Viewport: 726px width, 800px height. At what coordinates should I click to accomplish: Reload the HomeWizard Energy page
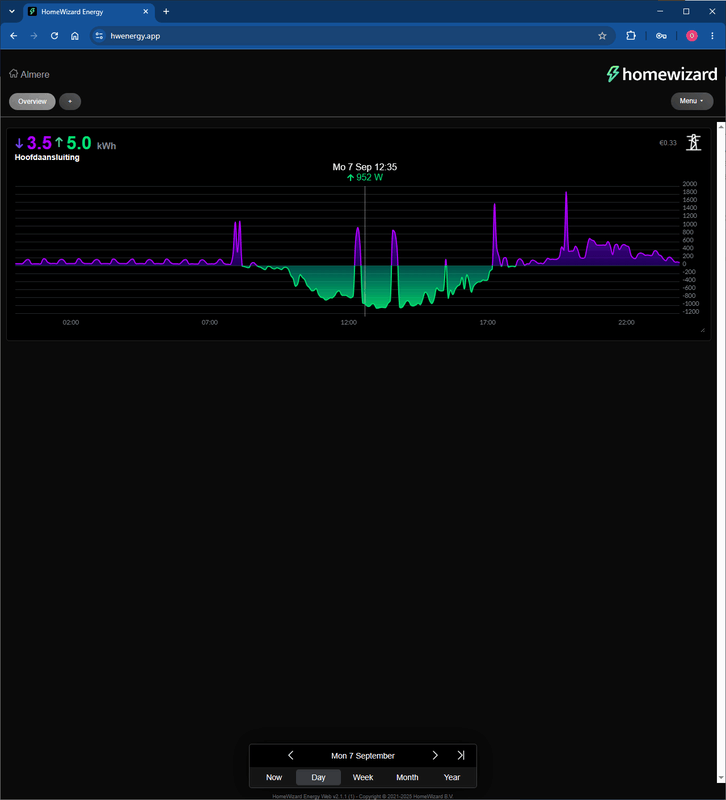point(54,36)
